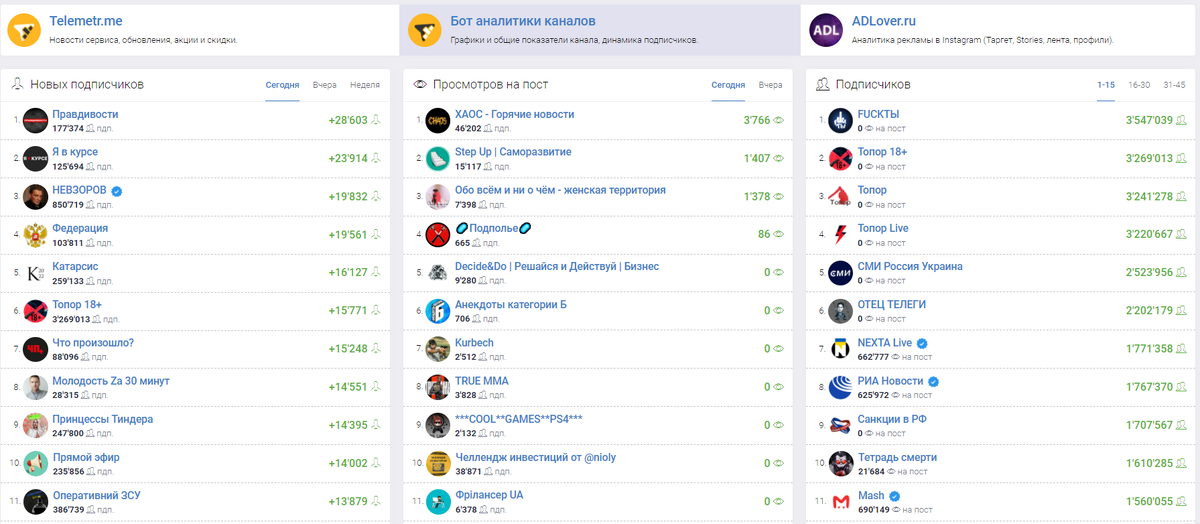1200x524 pixels.
Task: Click the +13'879 gain for Оперативний ЗСУ
Action: tap(348, 501)
